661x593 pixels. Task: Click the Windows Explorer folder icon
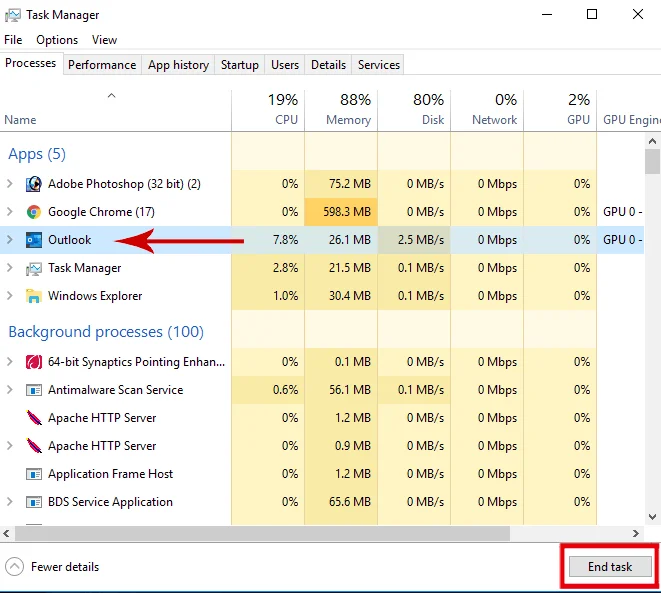point(34,296)
